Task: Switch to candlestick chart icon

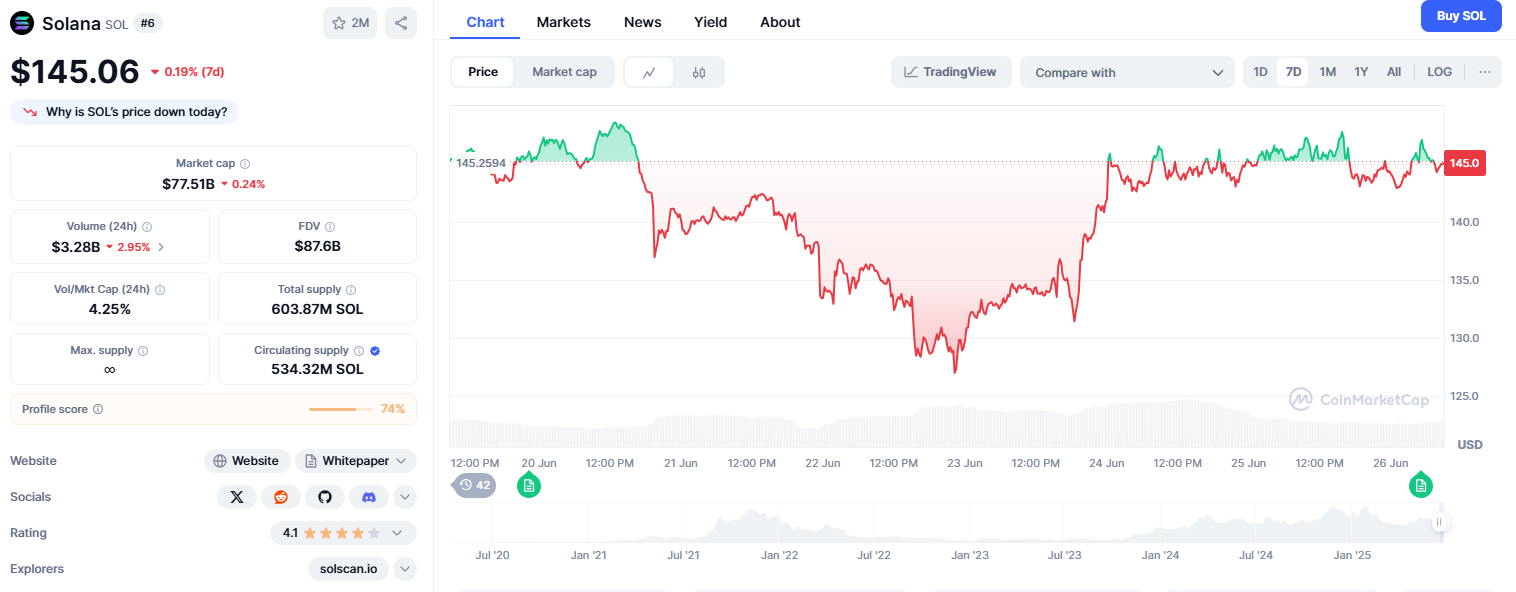Action: pos(699,72)
